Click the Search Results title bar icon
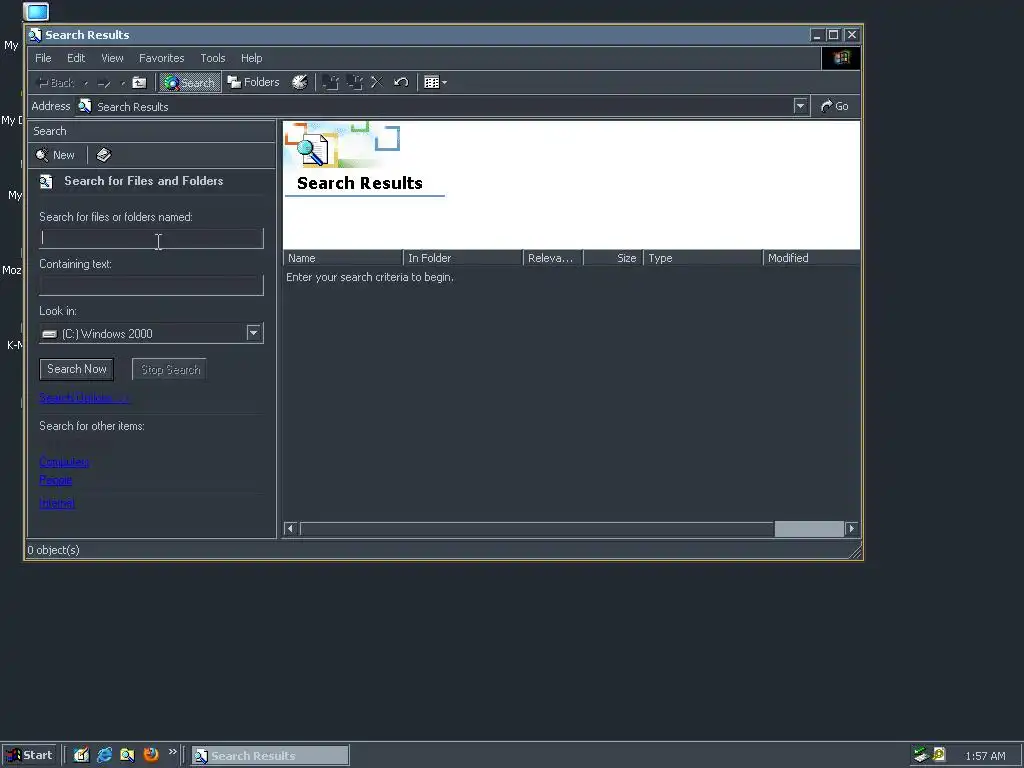The width and height of the screenshot is (1024, 768). 35,35
